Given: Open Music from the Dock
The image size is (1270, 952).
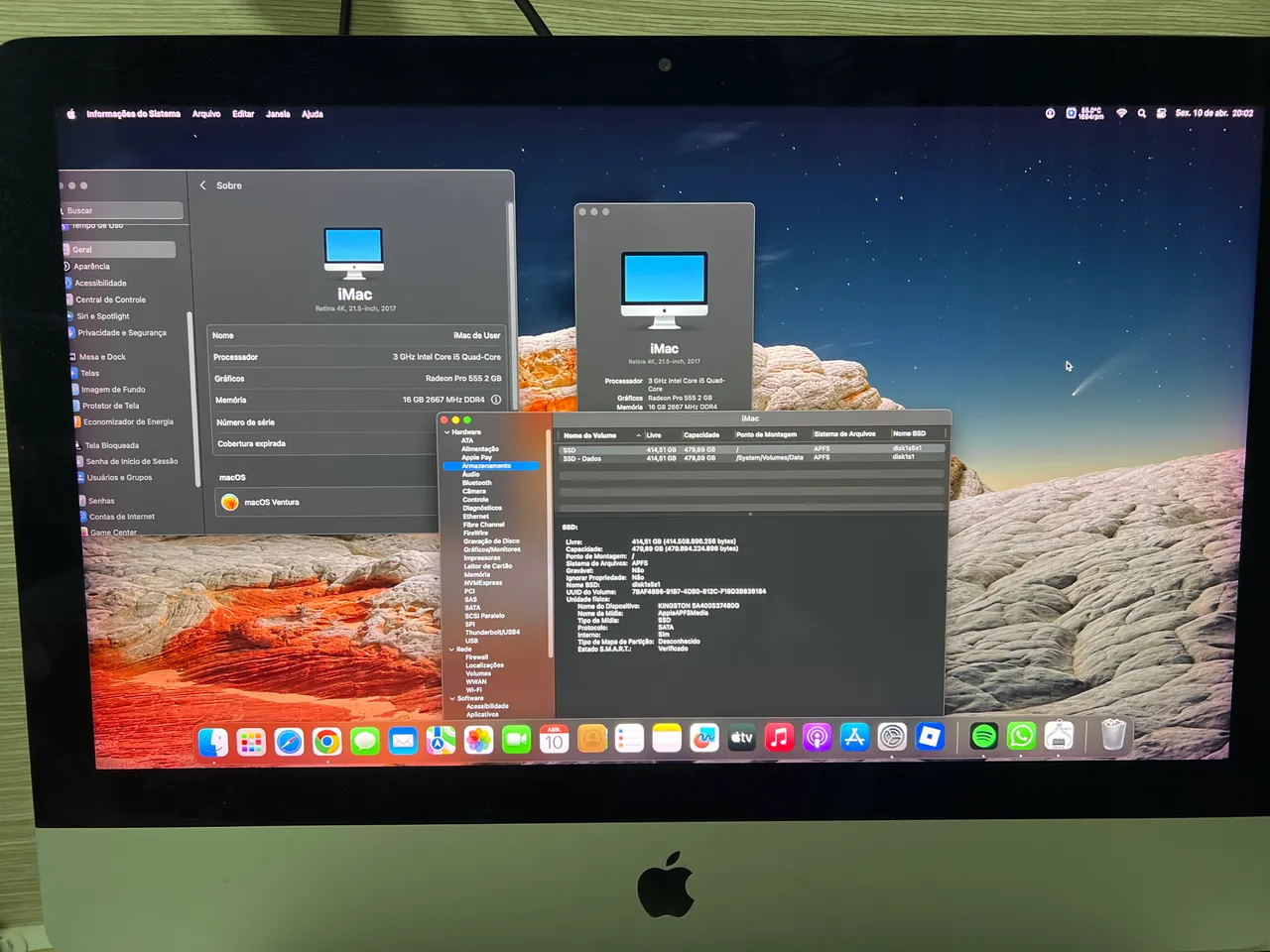Looking at the screenshot, I should pyautogui.click(x=780, y=737).
